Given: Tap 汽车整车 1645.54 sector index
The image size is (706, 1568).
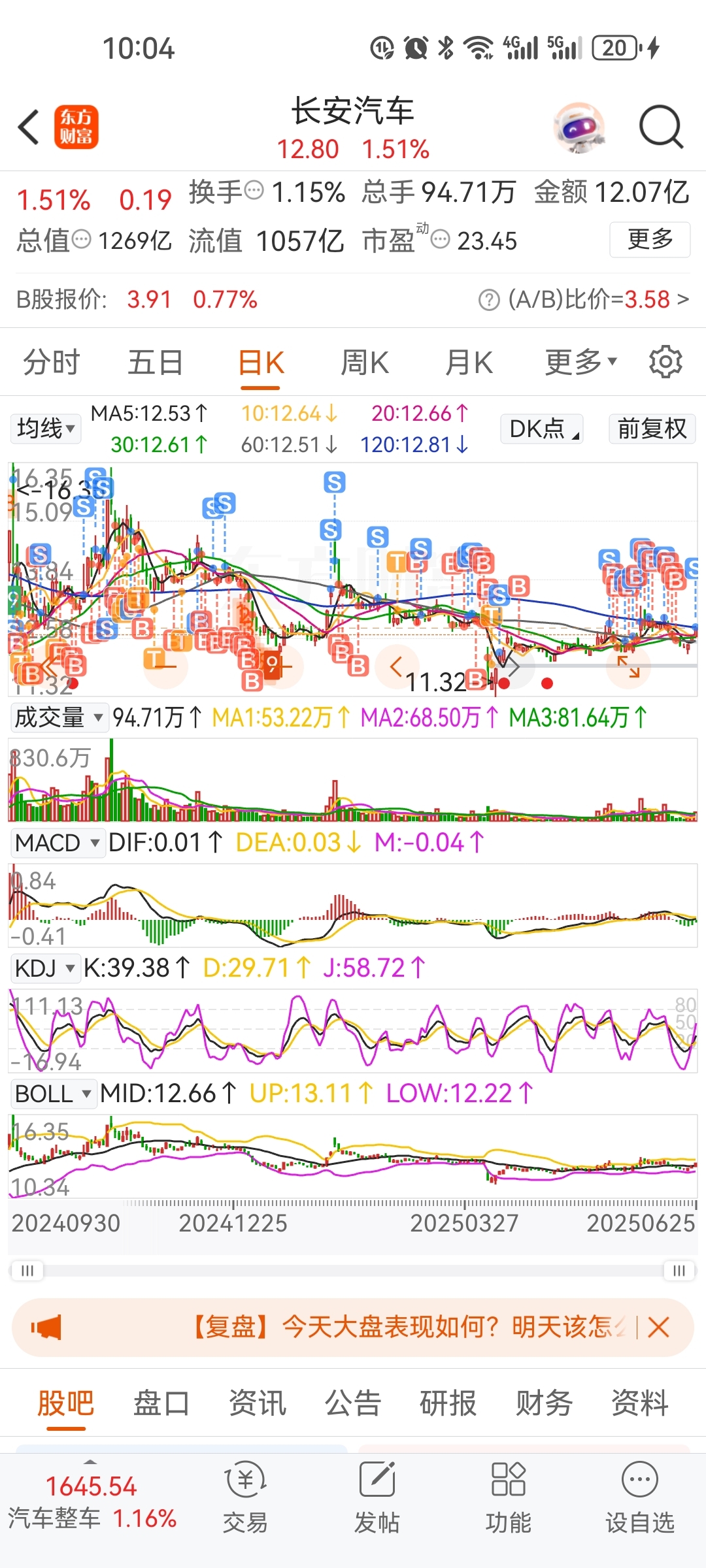Looking at the screenshot, I should (x=92, y=1502).
